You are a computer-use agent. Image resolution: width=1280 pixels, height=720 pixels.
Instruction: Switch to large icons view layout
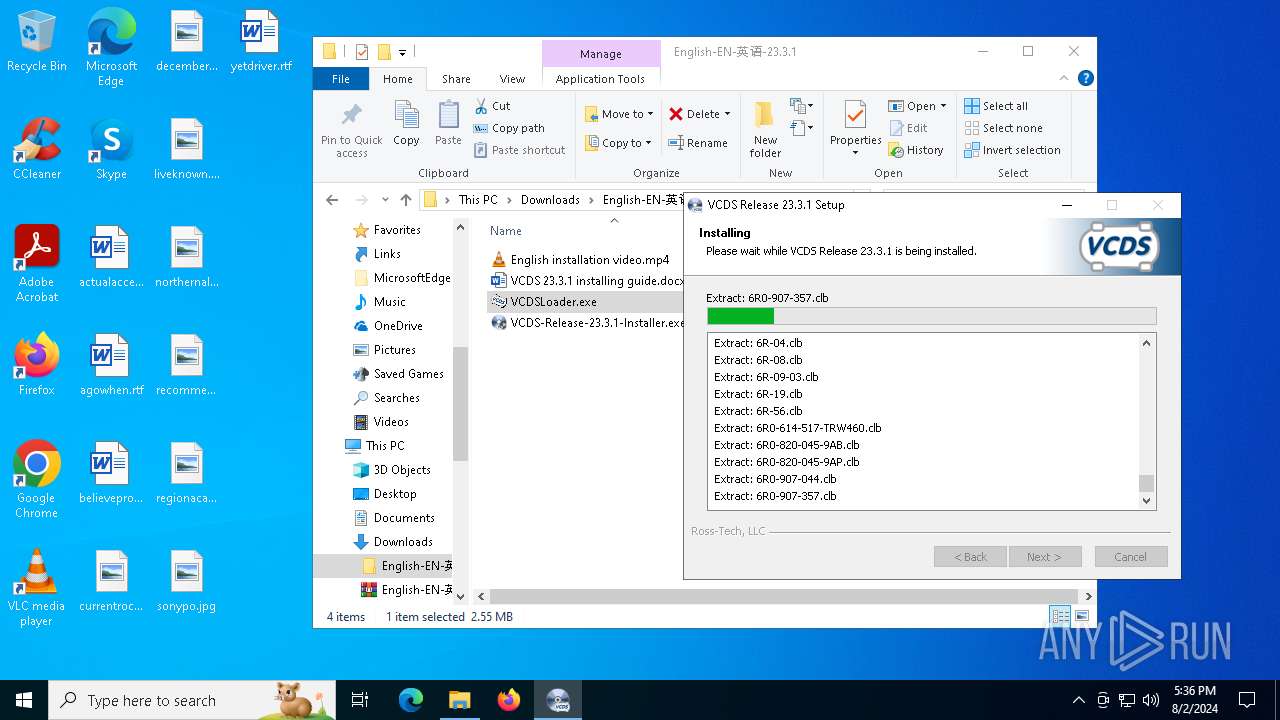(1081, 616)
